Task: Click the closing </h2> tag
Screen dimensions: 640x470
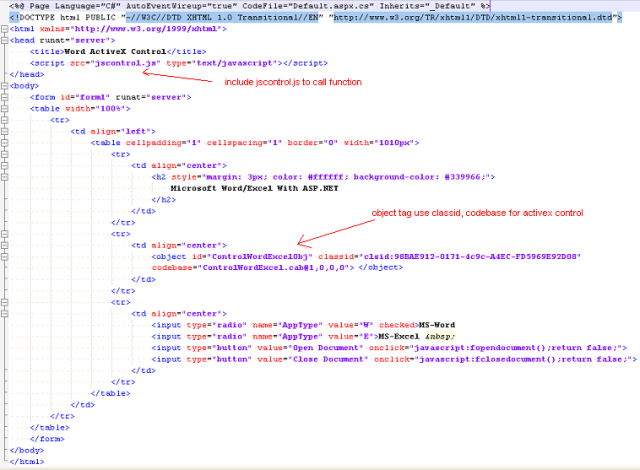Action: point(164,200)
